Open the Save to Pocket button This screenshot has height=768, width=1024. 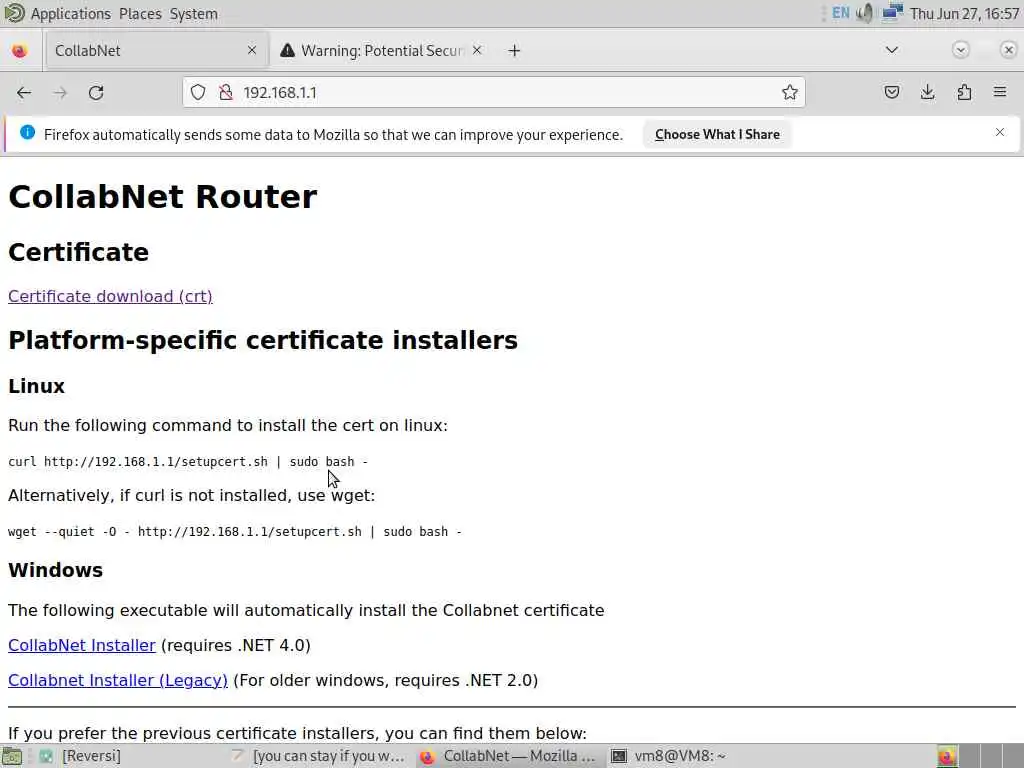pos(891,92)
